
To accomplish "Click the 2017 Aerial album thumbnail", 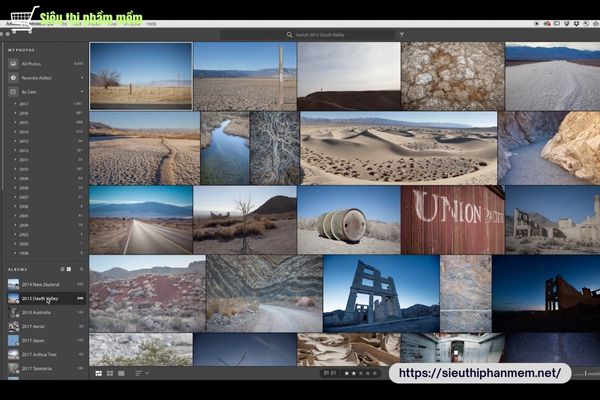I will tap(13, 327).
